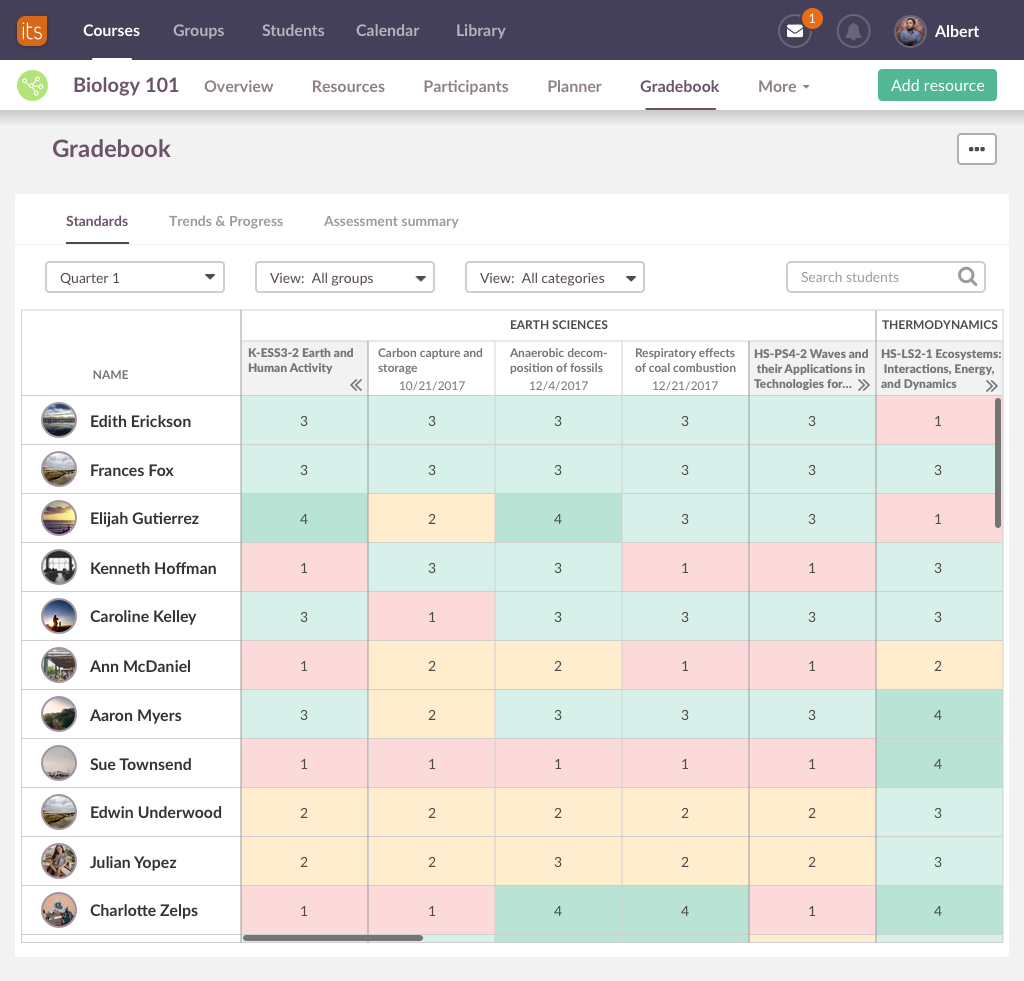Navigate to the Calendar section

387,31
